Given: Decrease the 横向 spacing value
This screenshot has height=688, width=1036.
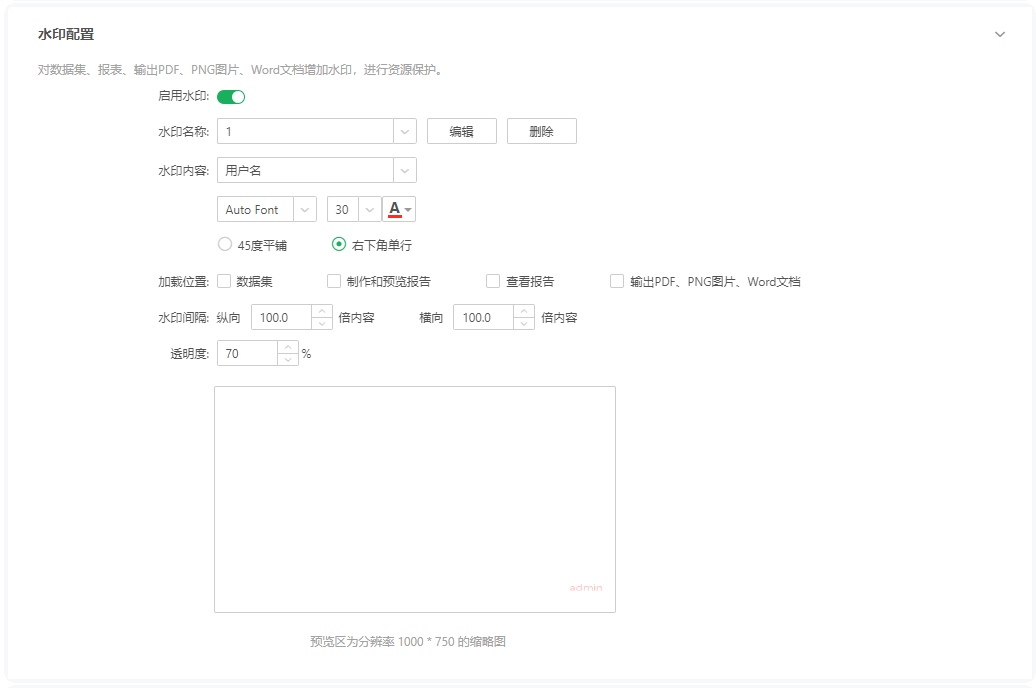Looking at the screenshot, I should 524,324.
